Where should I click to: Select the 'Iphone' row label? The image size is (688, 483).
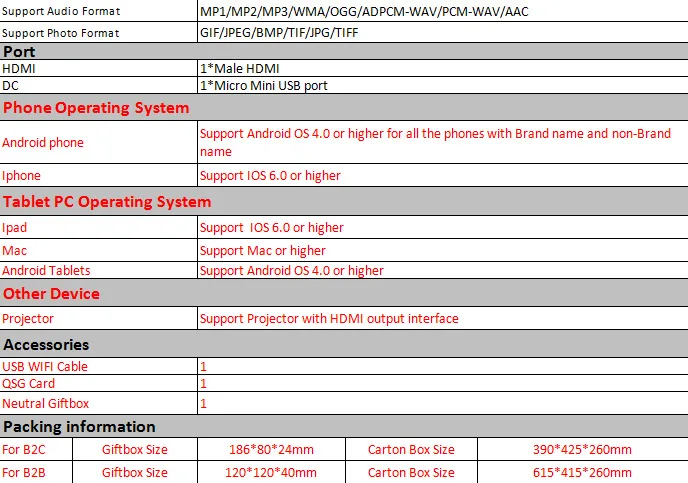pyautogui.click(x=21, y=175)
